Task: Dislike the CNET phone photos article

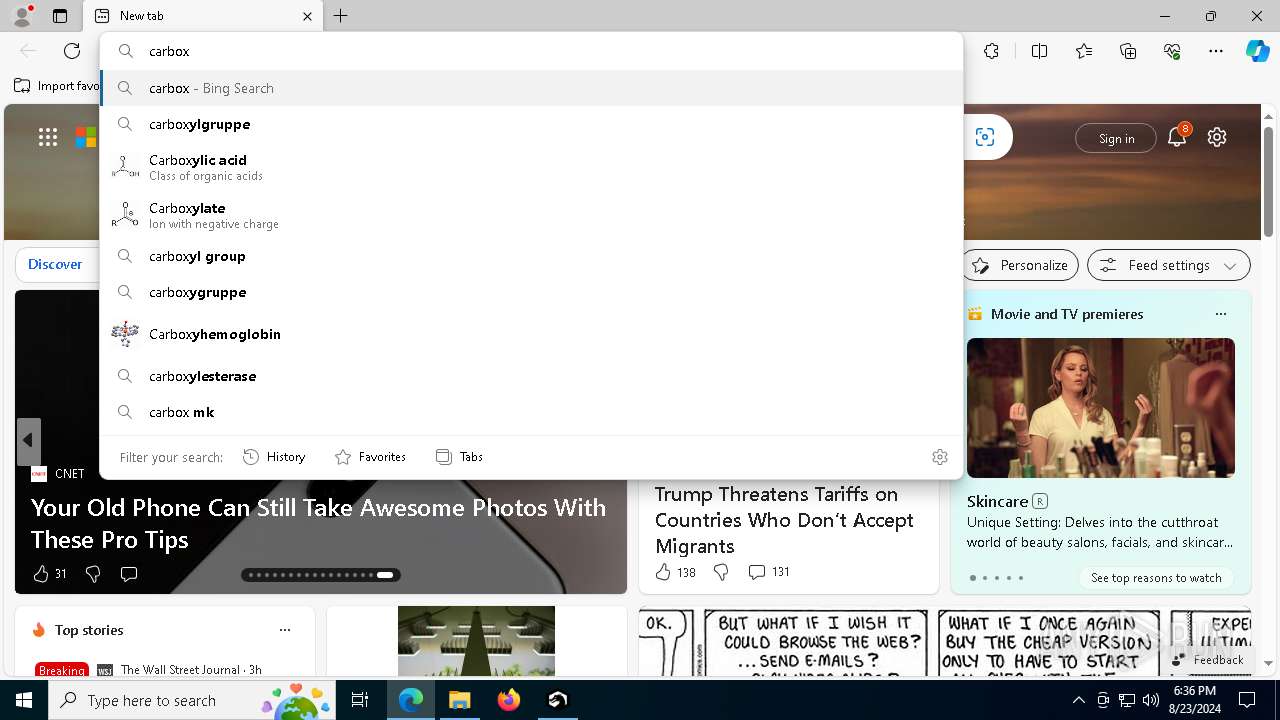Action: click(93, 574)
